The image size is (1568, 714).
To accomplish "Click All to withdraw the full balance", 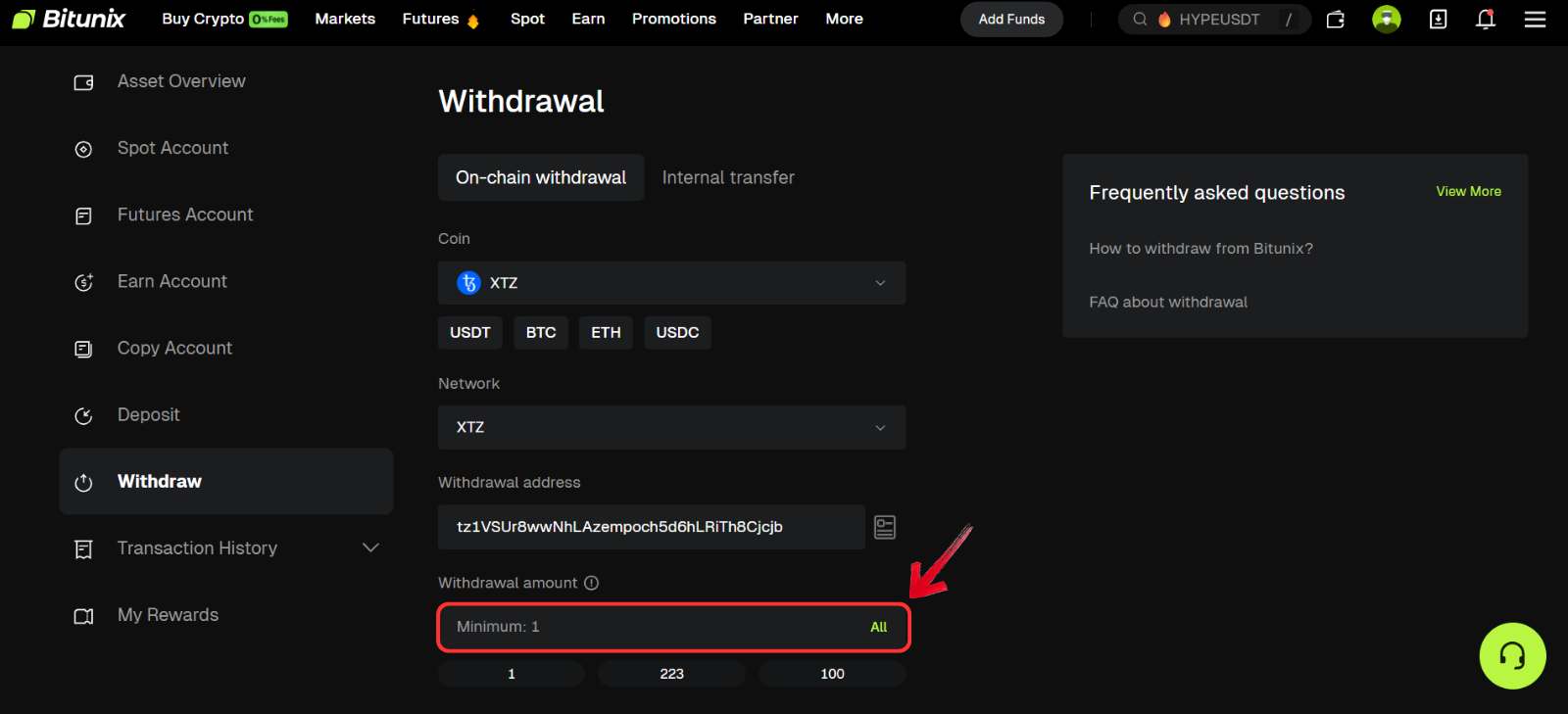I will pos(878,627).
